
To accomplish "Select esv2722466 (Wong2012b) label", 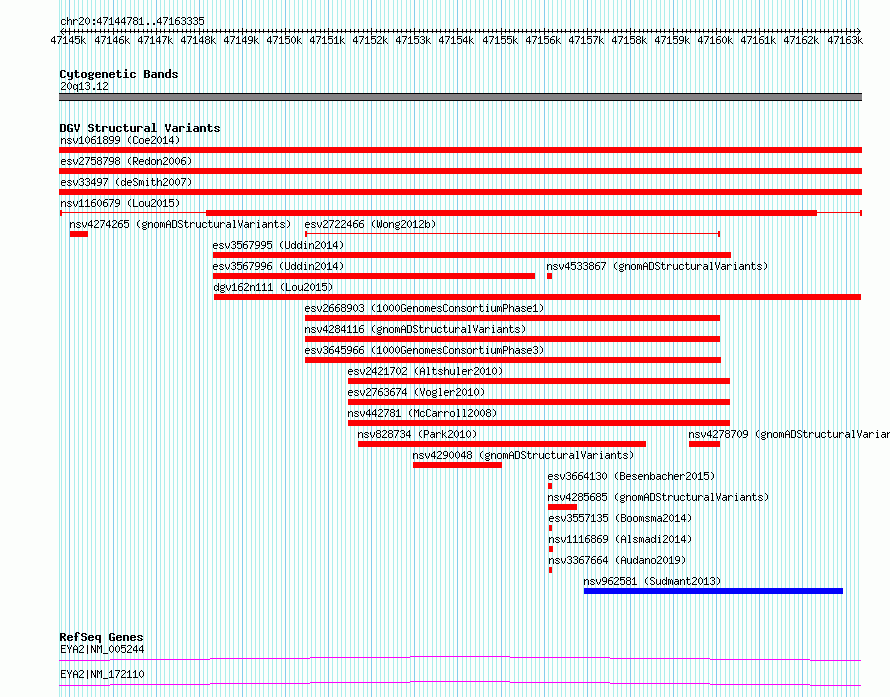I will [x=370, y=224].
